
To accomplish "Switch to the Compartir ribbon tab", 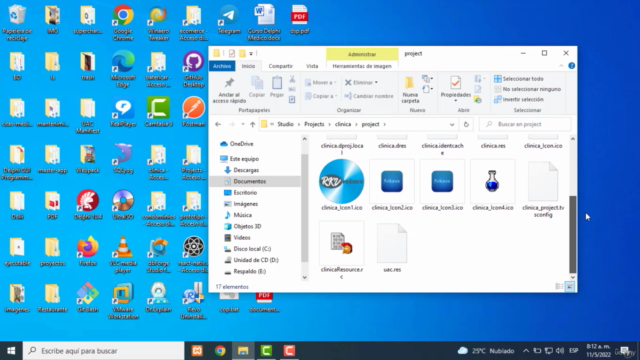I will pos(280,66).
